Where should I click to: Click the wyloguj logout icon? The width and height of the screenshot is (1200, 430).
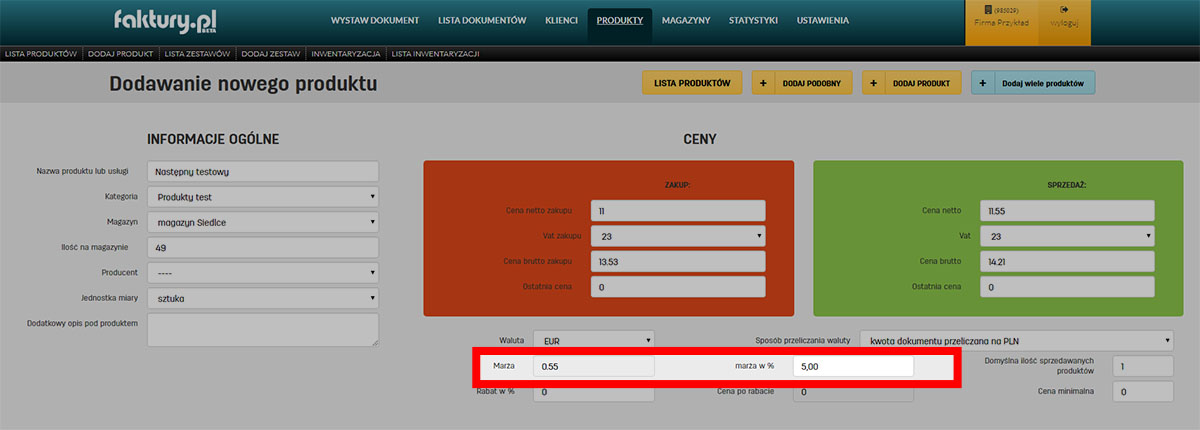pyautogui.click(x=1064, y=10)
